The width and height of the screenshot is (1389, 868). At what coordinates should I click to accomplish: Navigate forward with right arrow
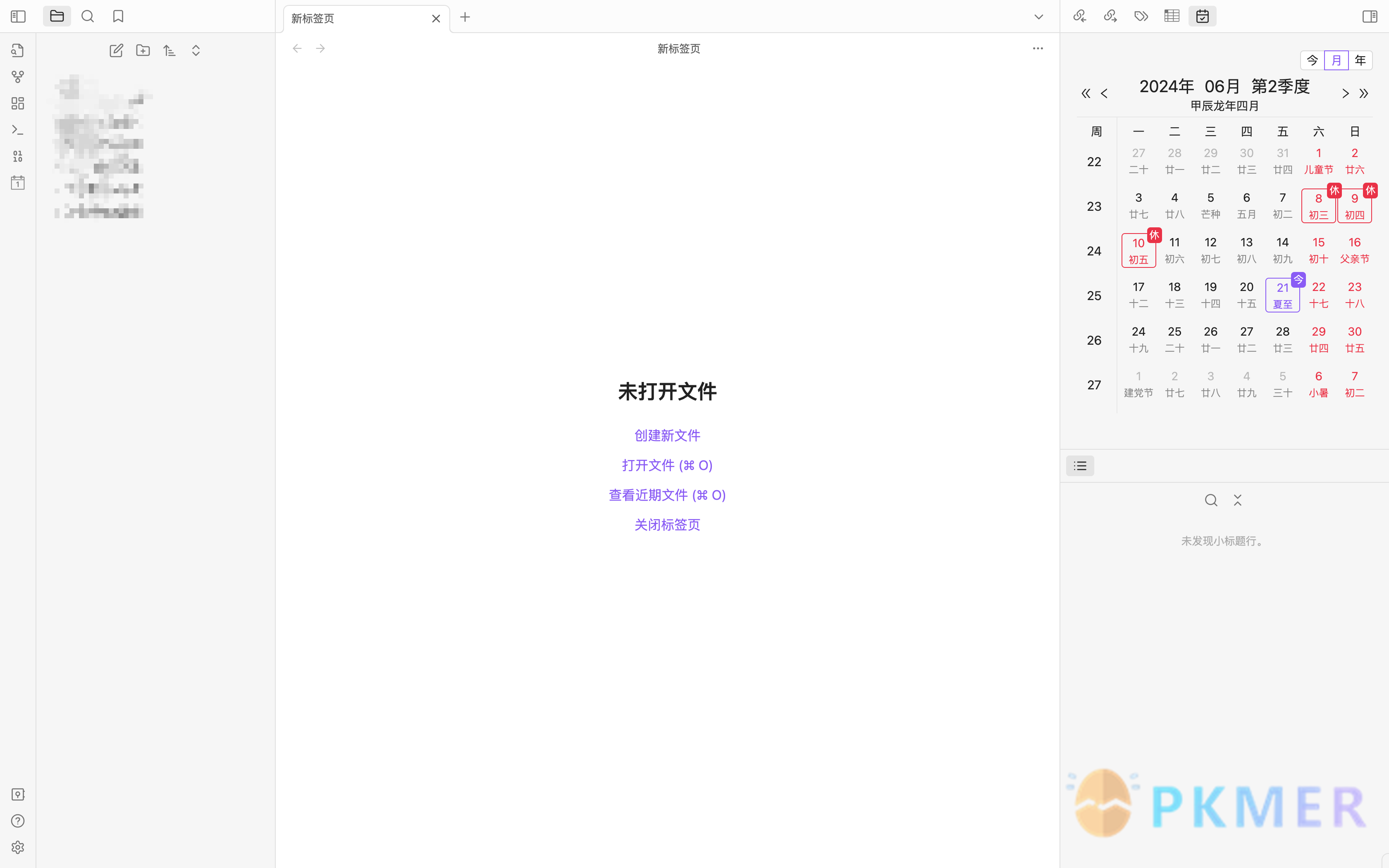[x=320, y=48]
